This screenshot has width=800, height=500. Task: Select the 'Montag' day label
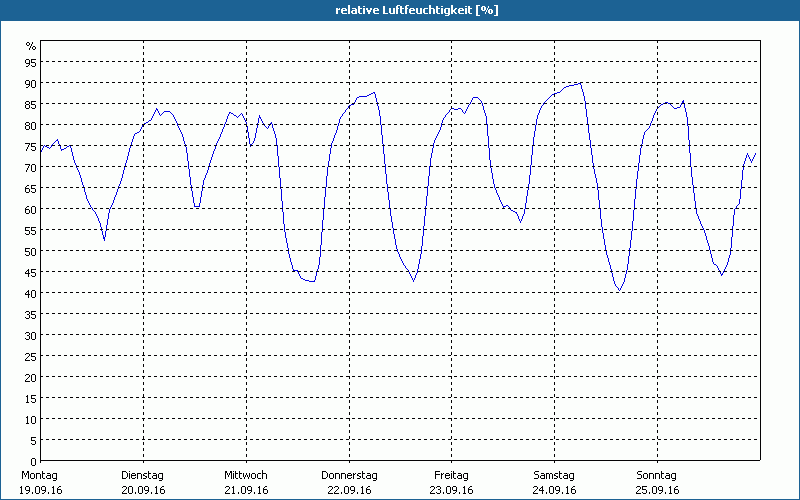click(40, 475)
